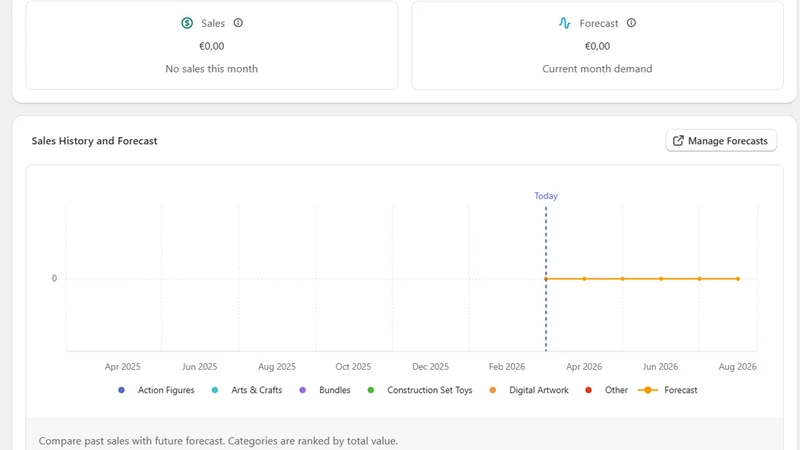Open Manage Forecasts
Screen dimensions: 800x450
click(721, 141)
